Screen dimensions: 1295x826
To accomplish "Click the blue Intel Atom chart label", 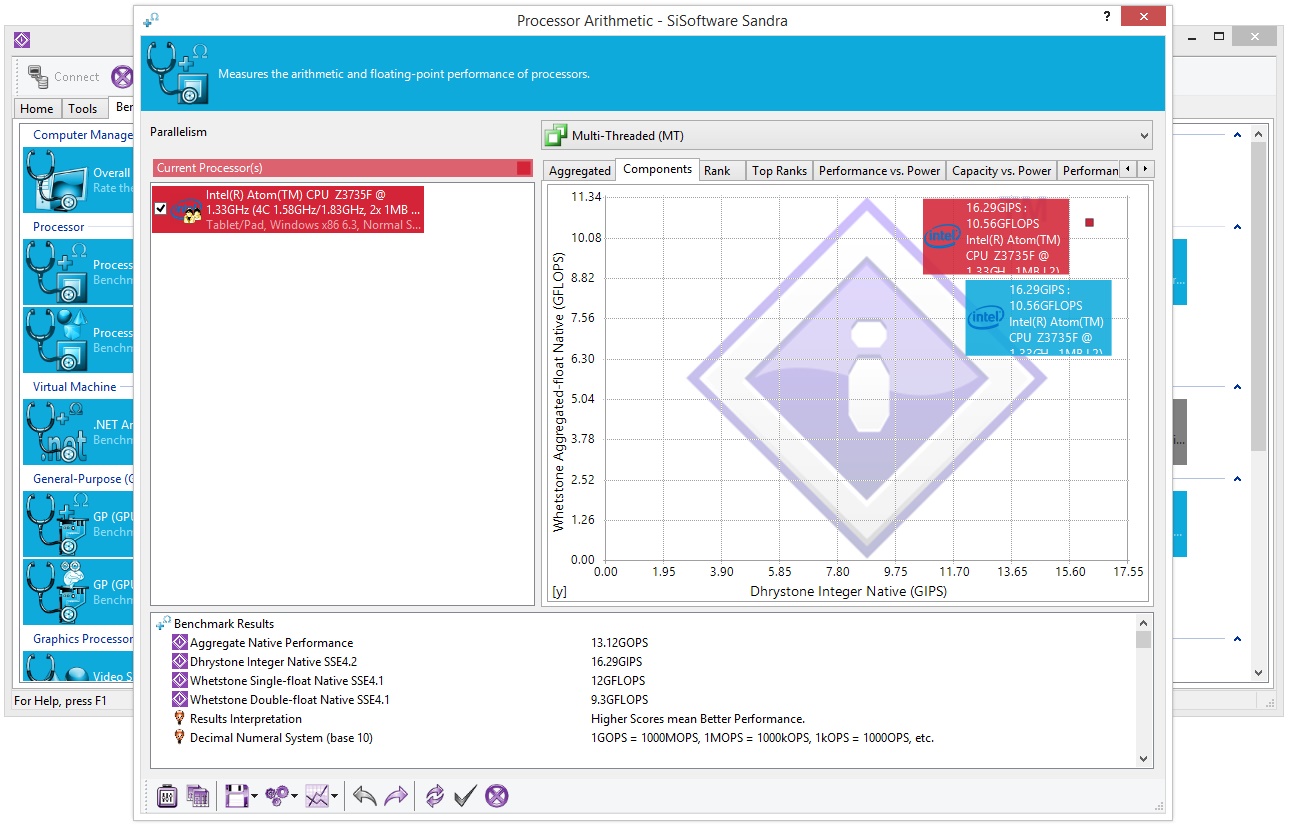I will [1038, 318].
